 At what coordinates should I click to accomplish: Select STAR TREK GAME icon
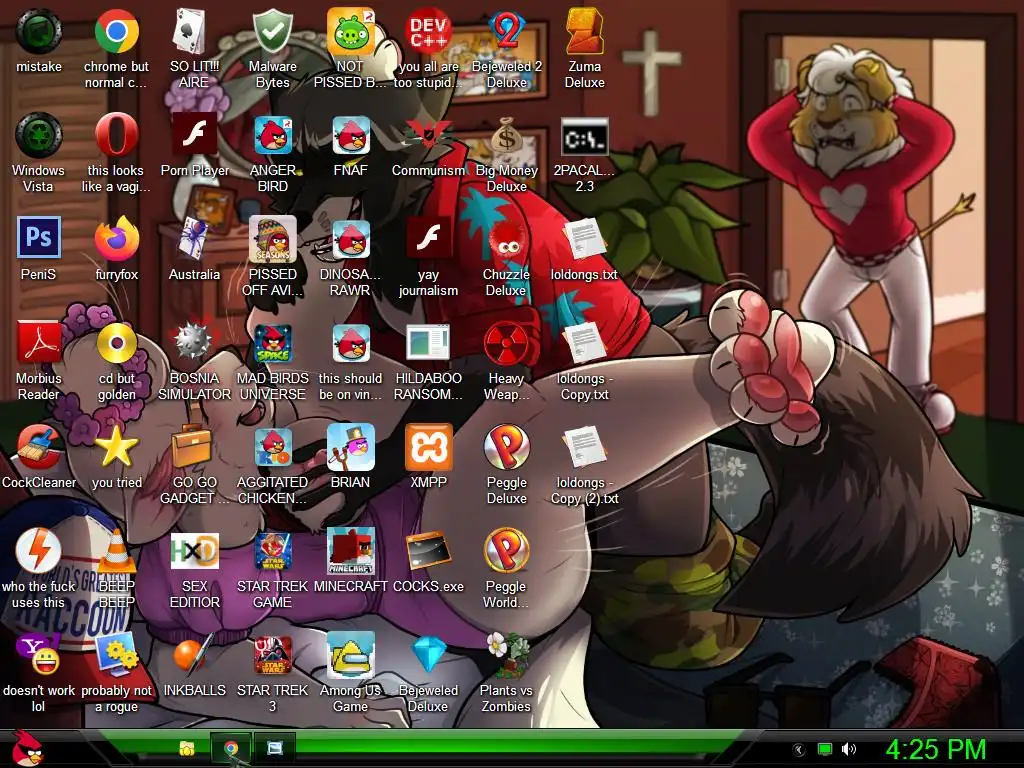[272, 551]
